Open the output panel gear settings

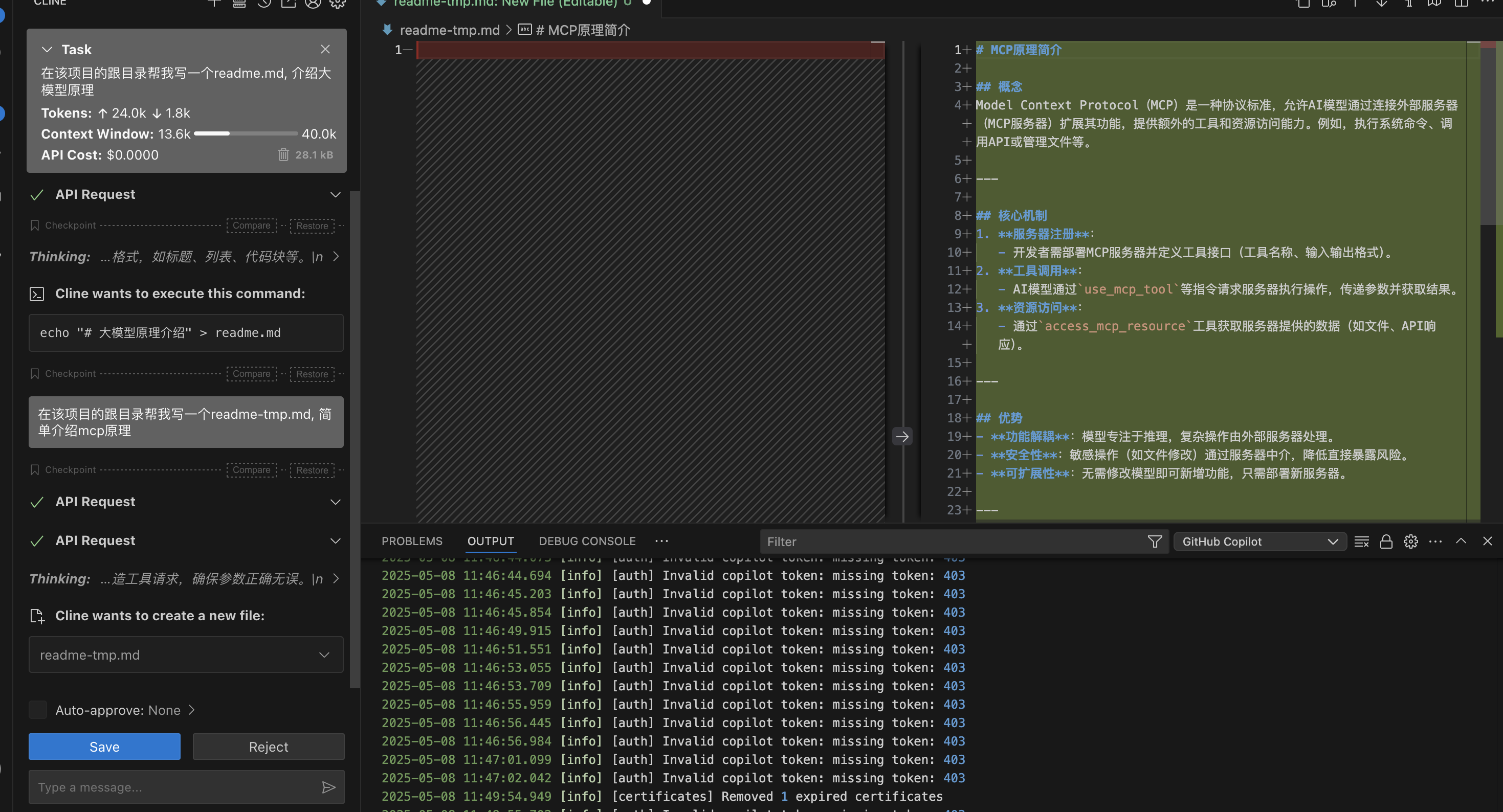click(x=1410, y=542)
